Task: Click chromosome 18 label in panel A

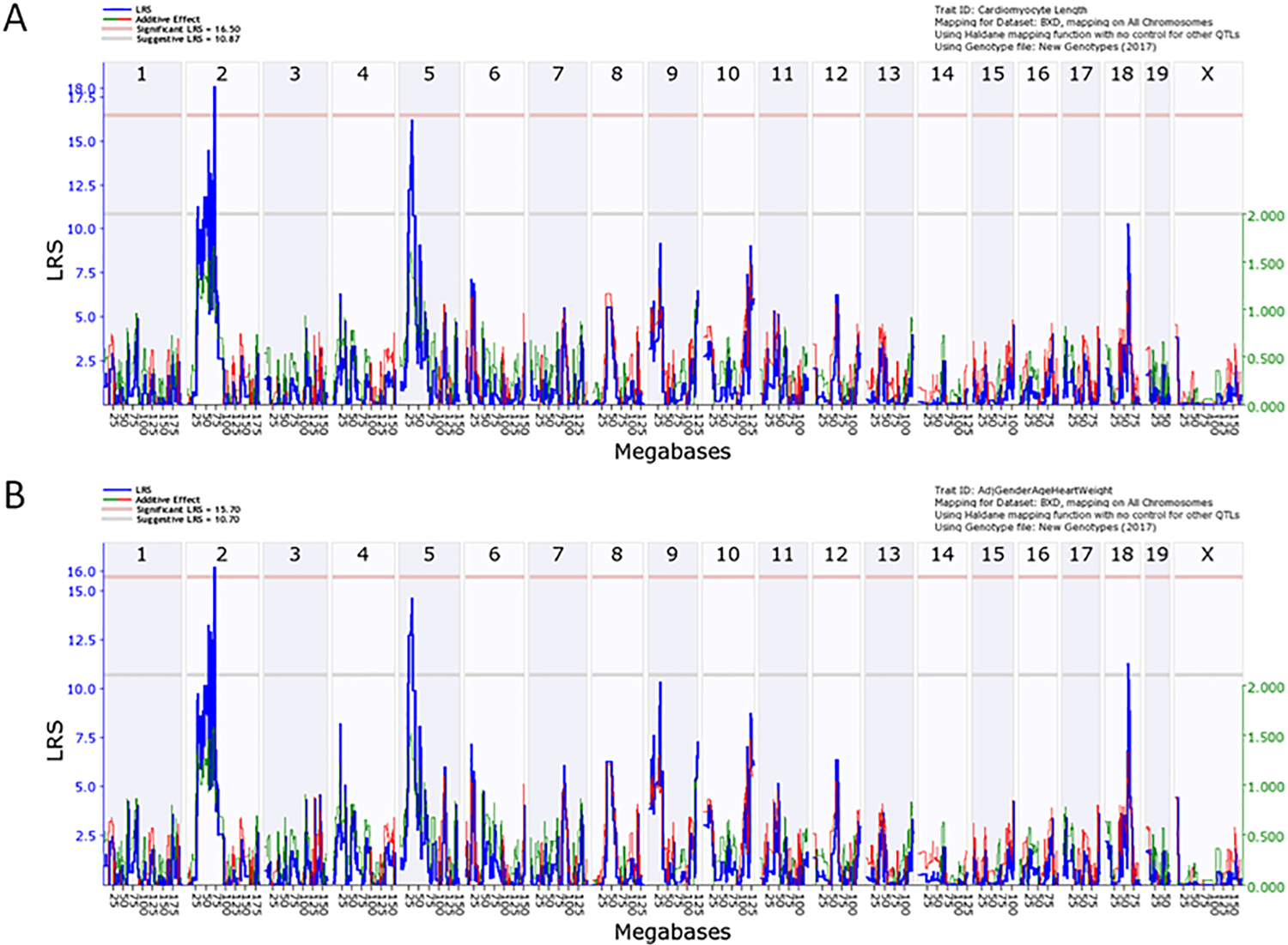Action: tap(1121, 75)
